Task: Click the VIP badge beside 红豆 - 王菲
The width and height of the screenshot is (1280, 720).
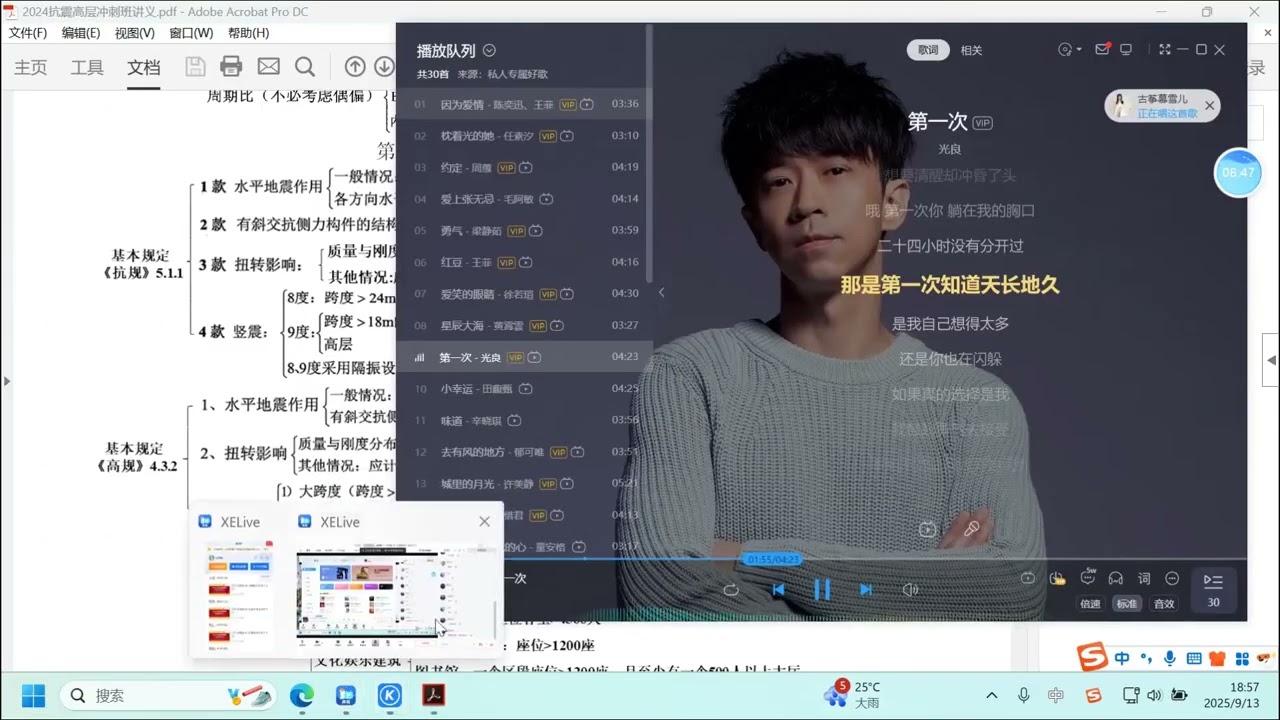Action: 505,262
